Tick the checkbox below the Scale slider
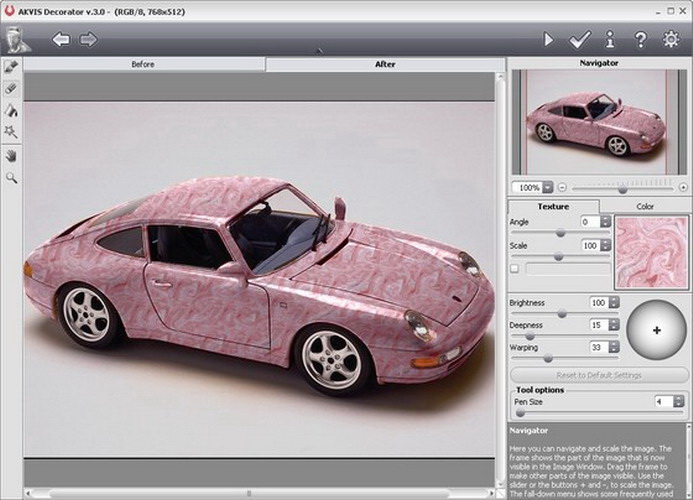 coord(514,268)
